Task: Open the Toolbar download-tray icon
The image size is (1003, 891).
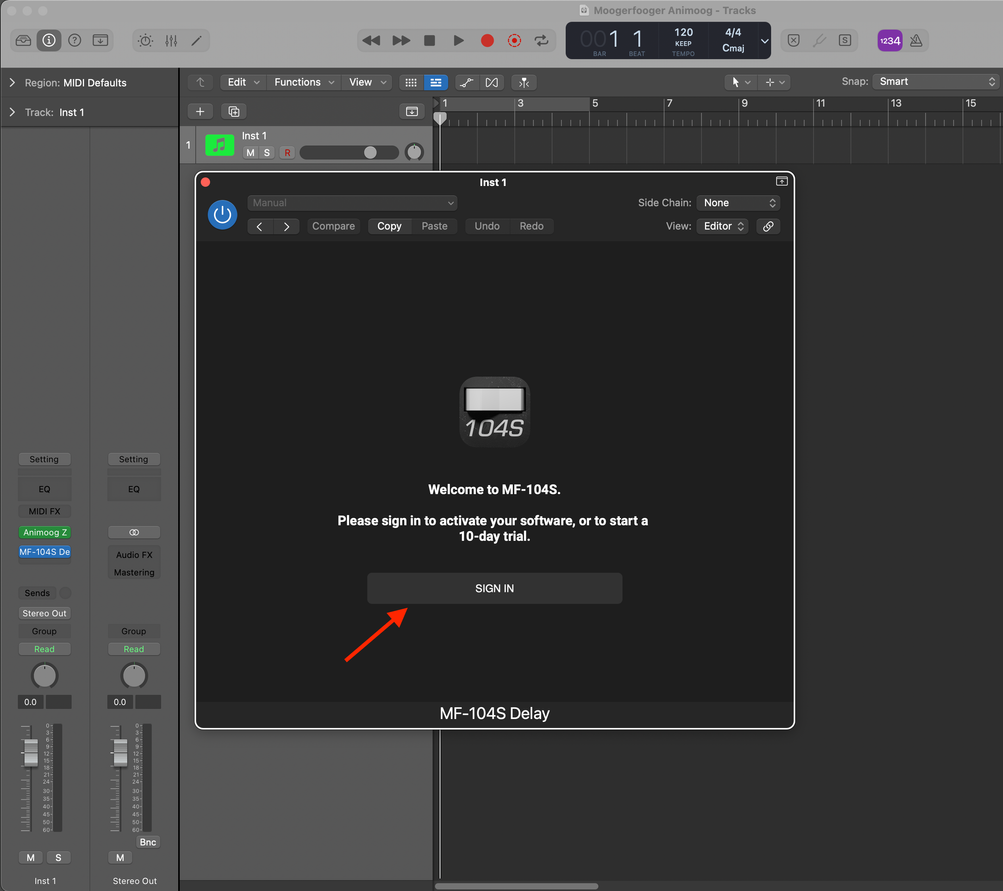Action: [x=100, y=40]
